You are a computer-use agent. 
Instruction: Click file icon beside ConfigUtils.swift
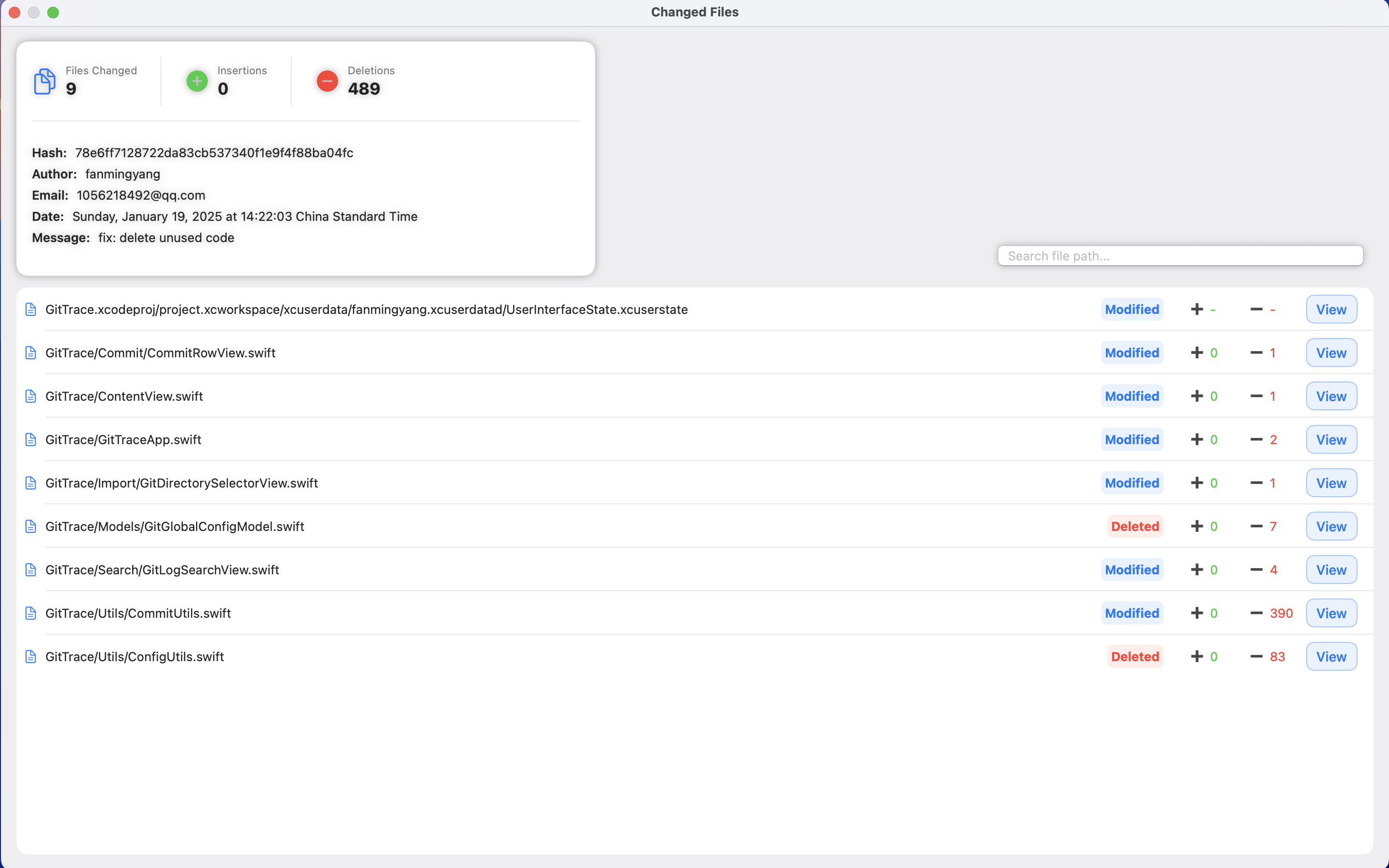[x=31, y=656]
